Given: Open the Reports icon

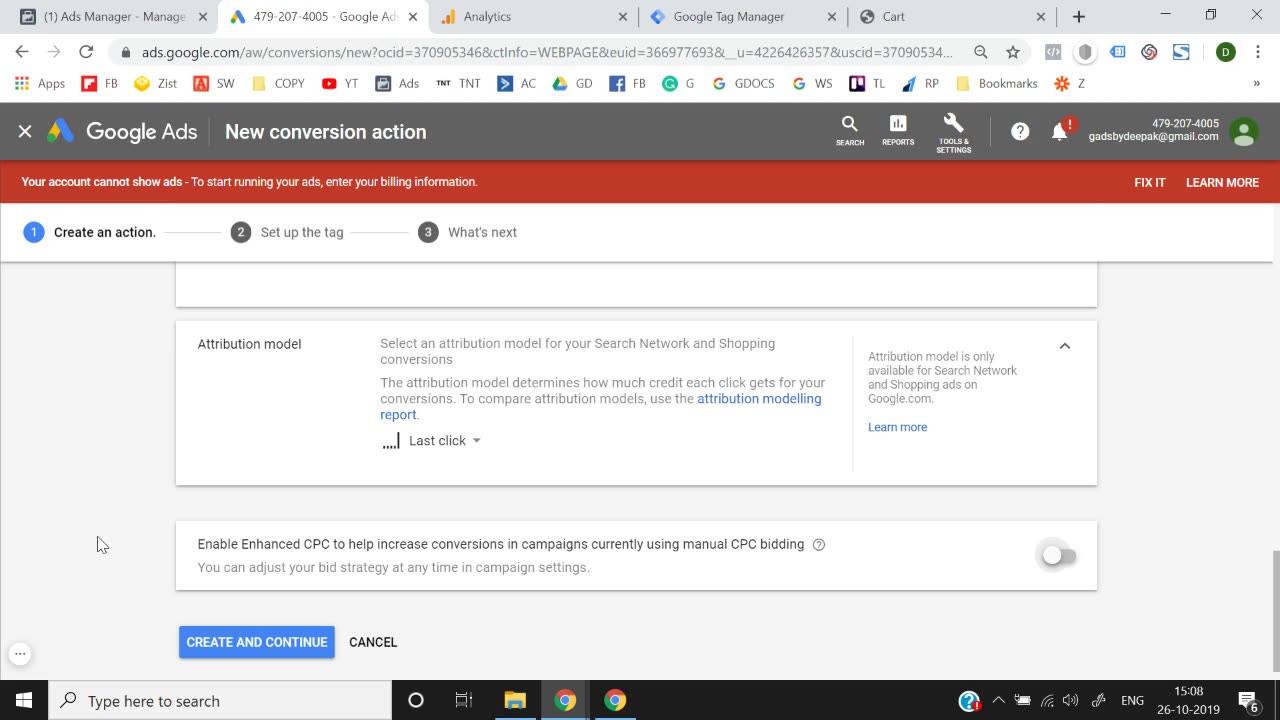Looking at the screenshot, I should (898, 131).
